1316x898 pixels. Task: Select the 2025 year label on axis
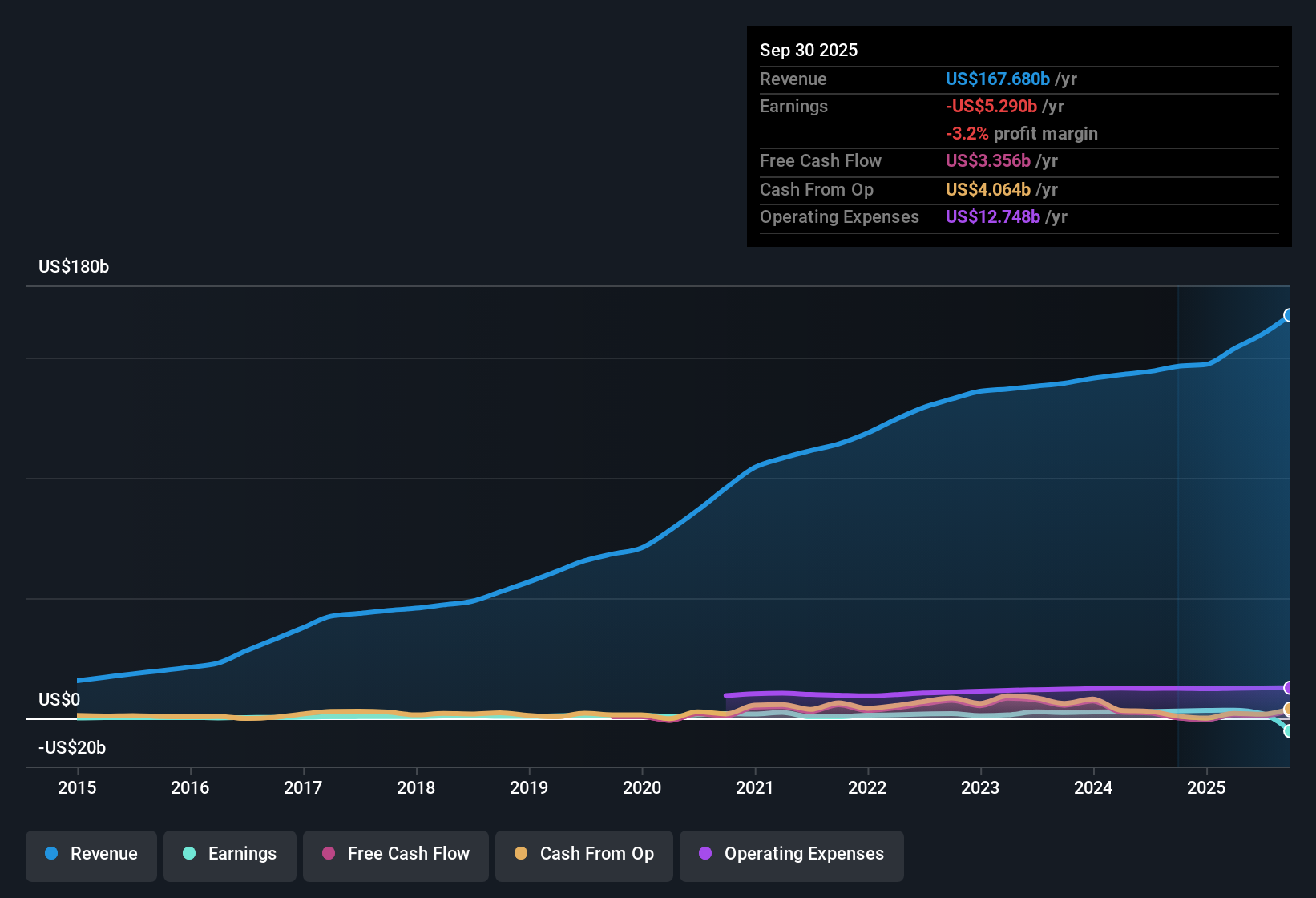tap(1208, 788)
